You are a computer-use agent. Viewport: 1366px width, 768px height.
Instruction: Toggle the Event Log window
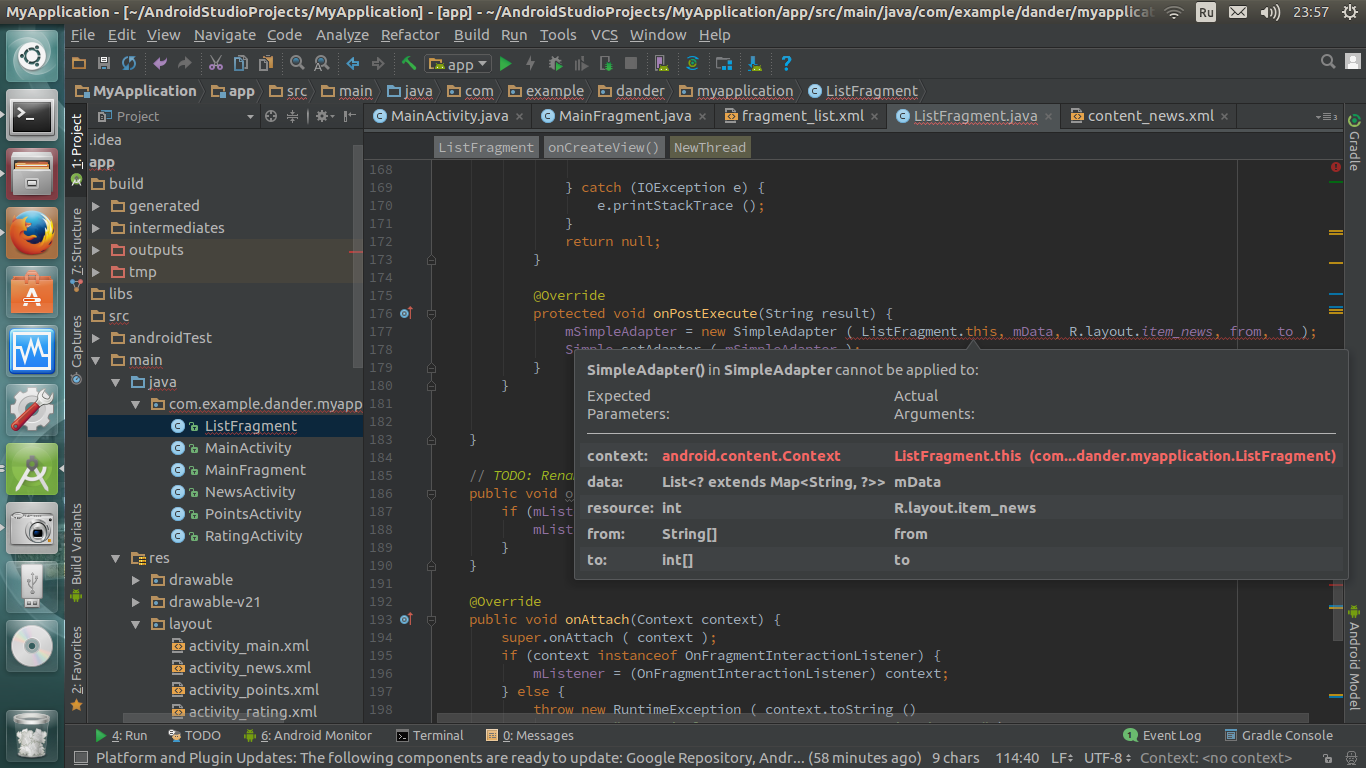(x=1162, y=735)
